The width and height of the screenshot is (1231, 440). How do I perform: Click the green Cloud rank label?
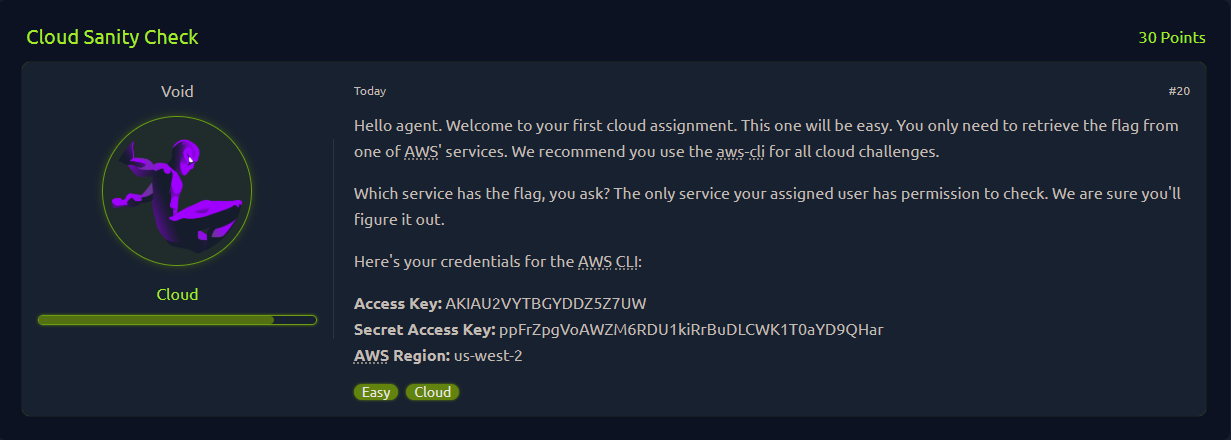coord(177,295)
